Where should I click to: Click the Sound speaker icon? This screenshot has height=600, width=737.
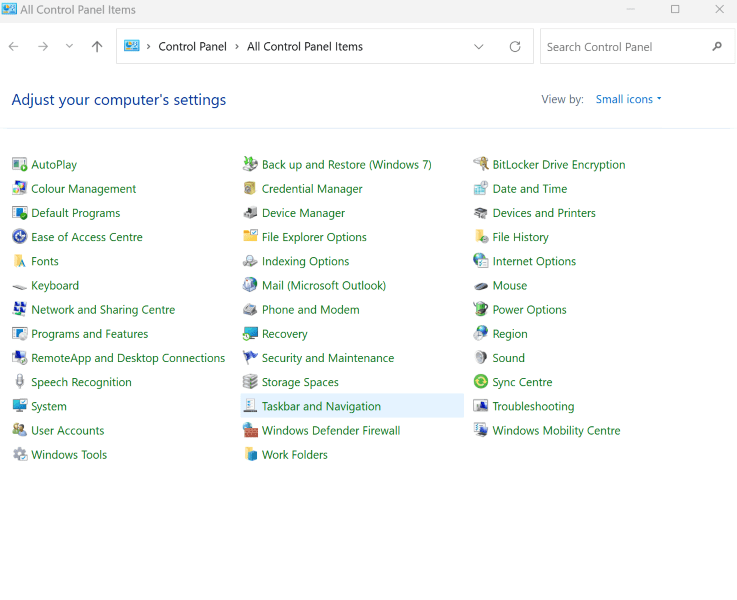[x=481, y=358]
